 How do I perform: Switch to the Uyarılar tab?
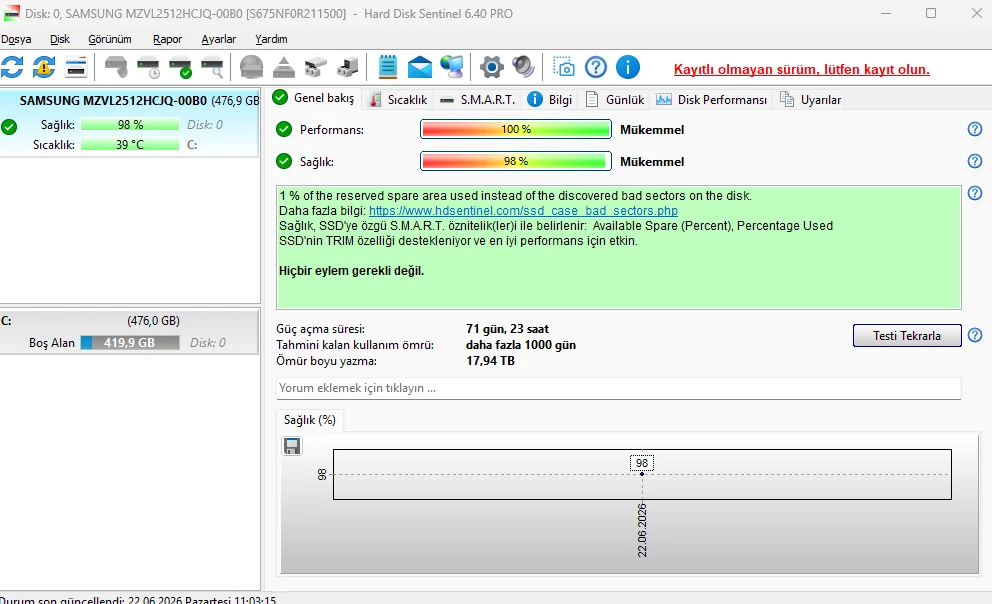[811, 100]
